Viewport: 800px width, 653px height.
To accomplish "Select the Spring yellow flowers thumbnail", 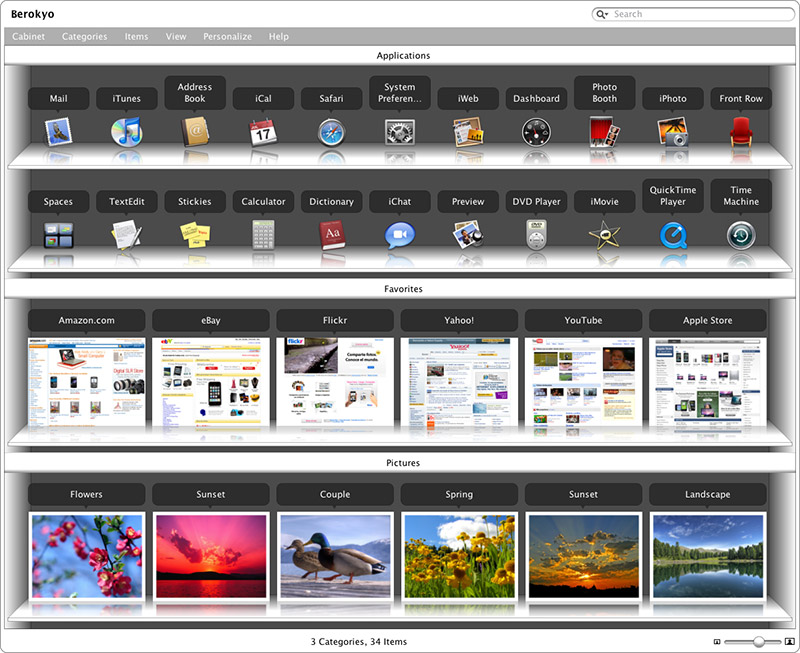I will point(459,556).
